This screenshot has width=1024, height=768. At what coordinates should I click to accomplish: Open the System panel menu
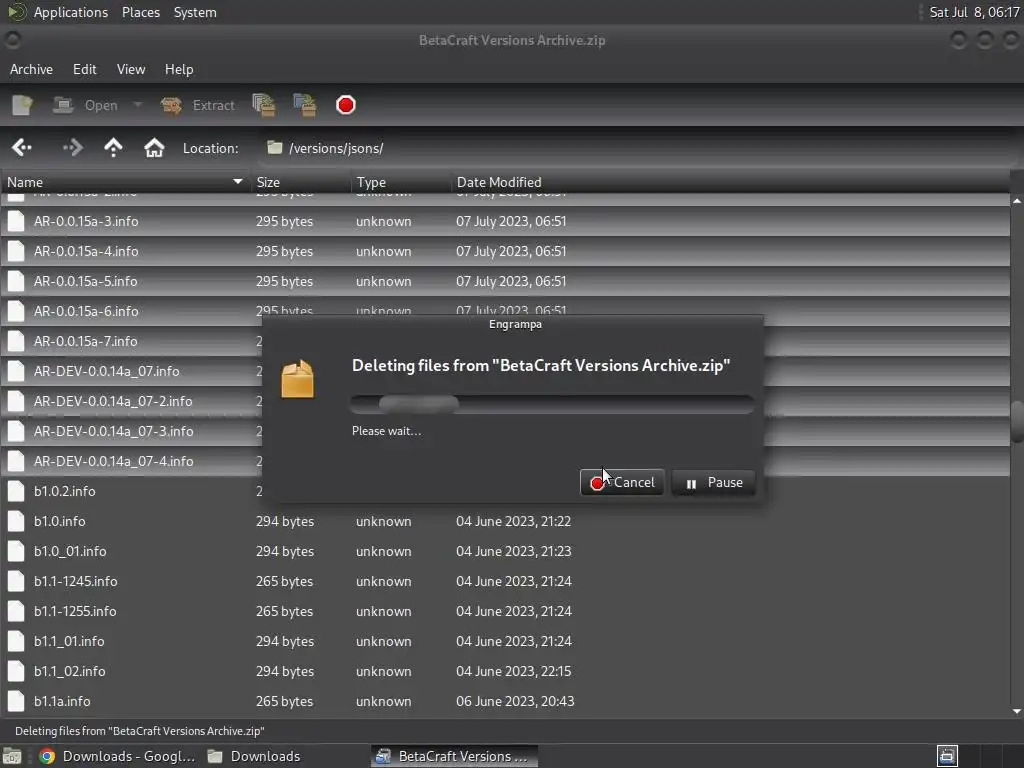tap(195, 12)
